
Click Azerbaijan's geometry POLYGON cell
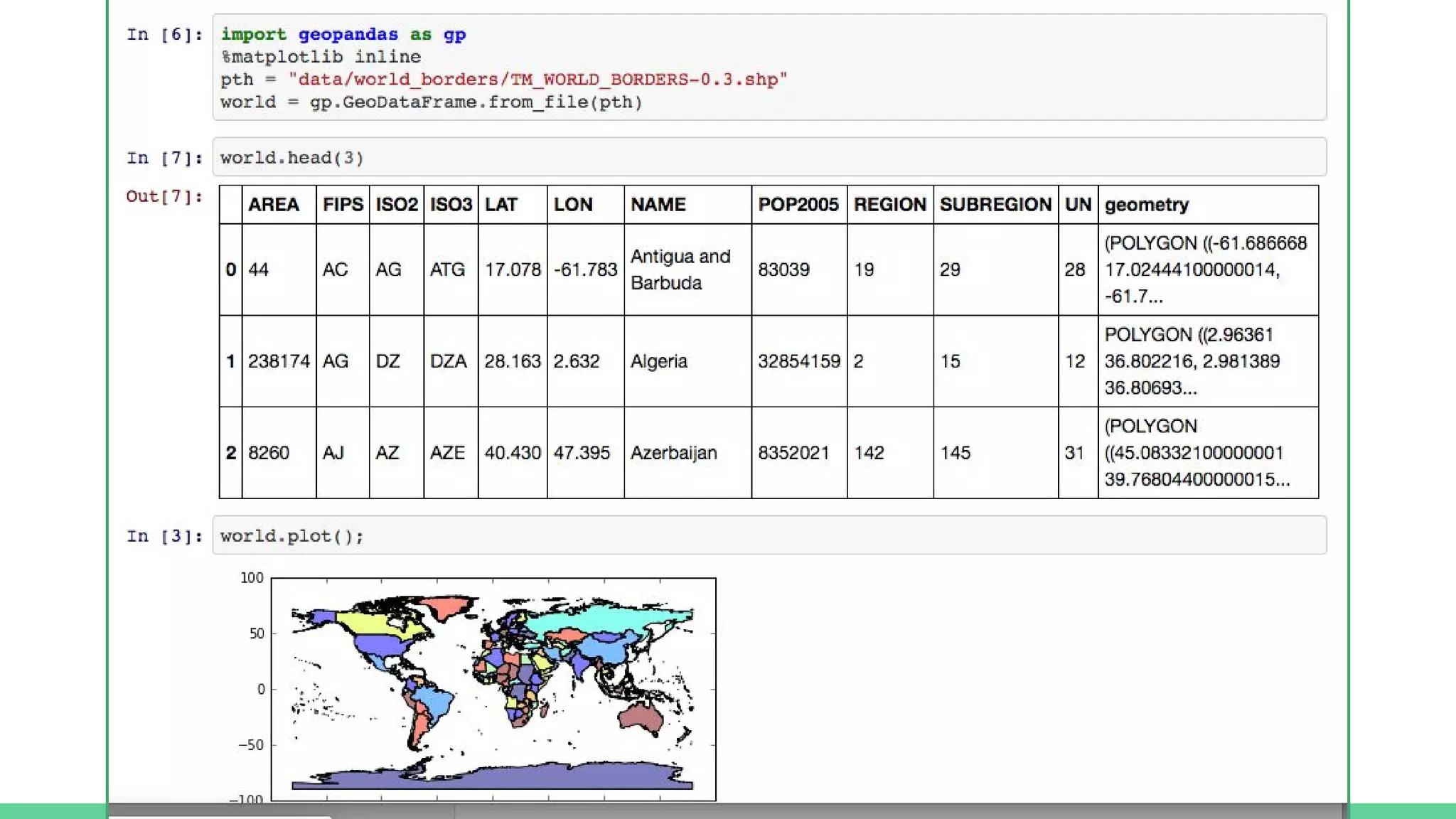click(1208, 453)
